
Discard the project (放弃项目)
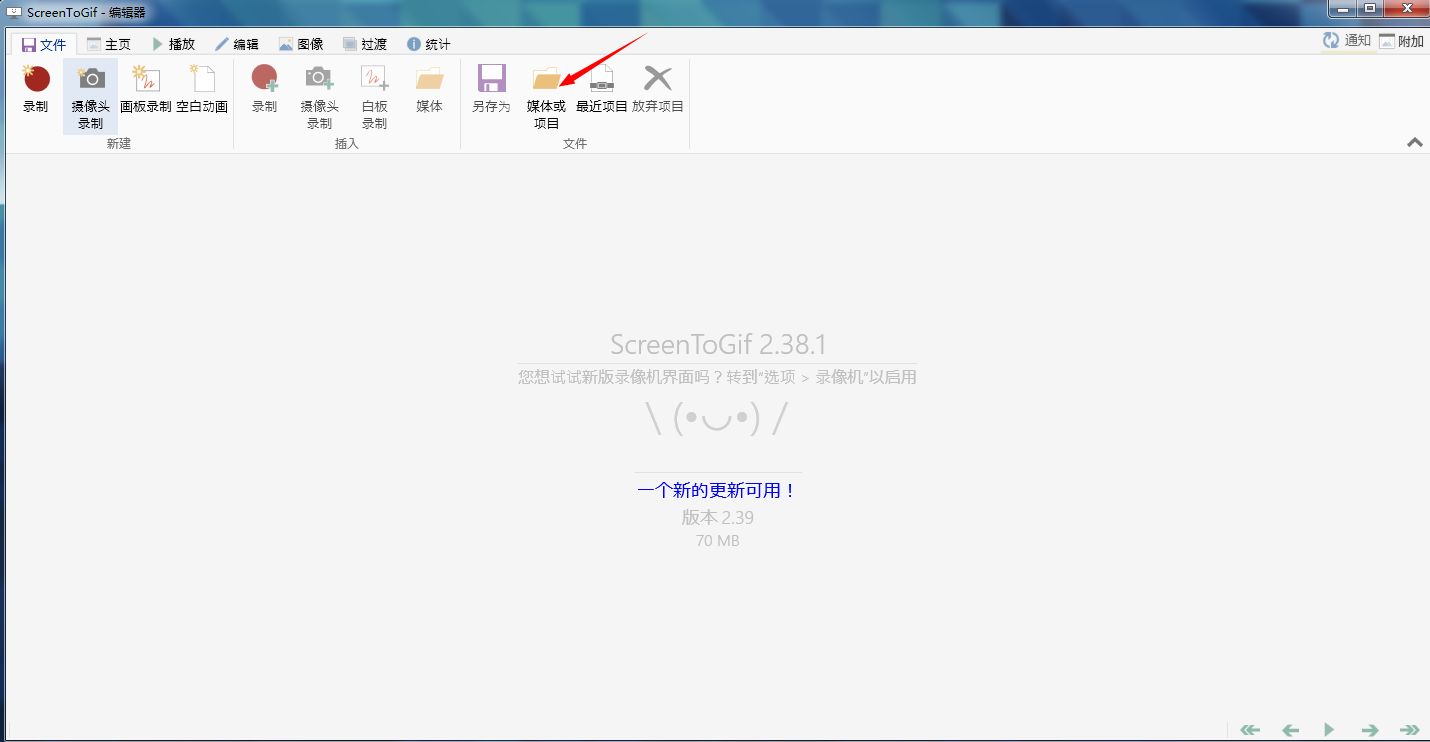click(x=658, y=89)
